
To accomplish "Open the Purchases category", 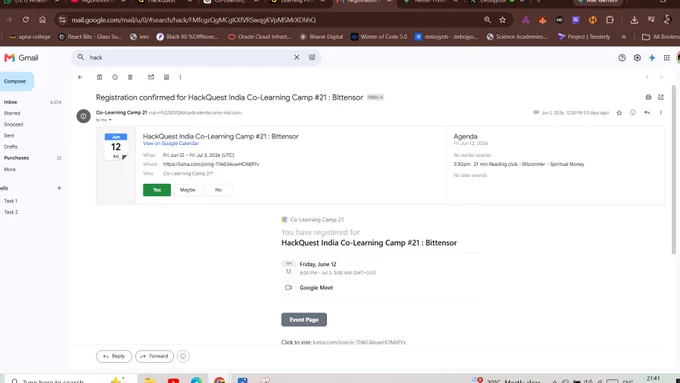I will 16,158.
